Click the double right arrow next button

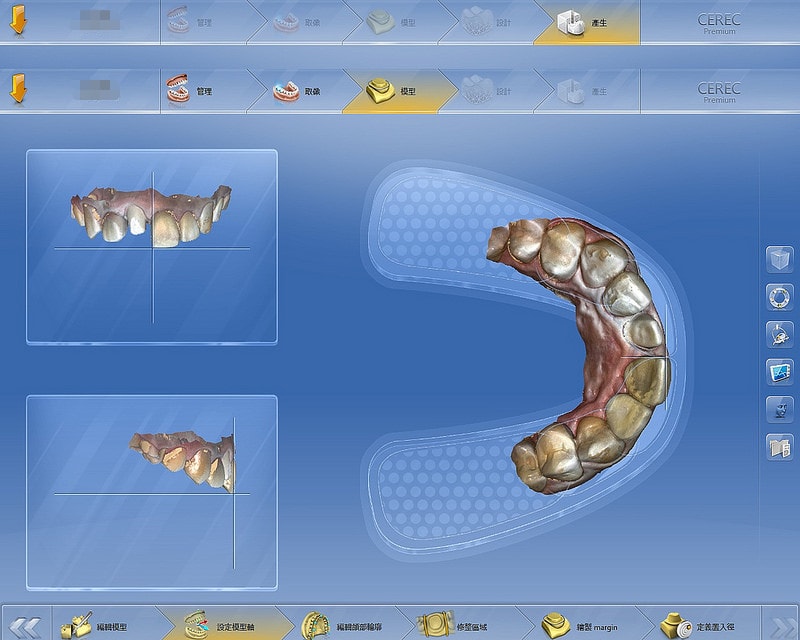point(778,626)
